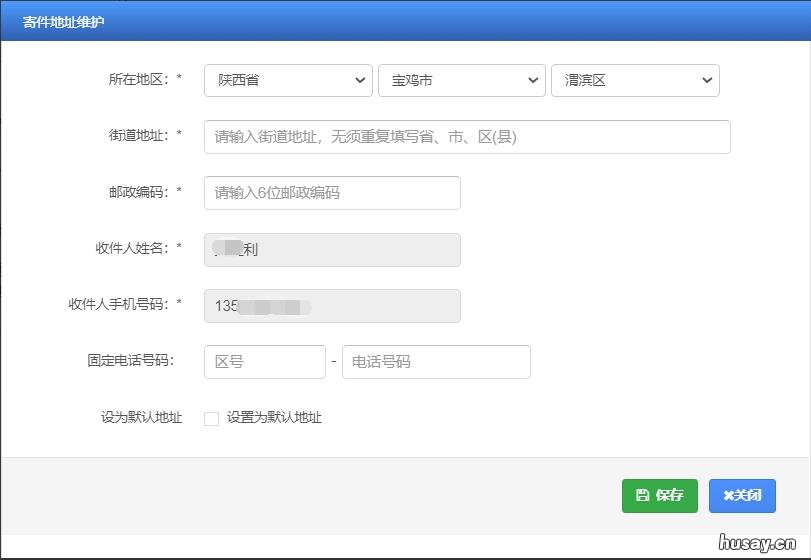Click the blue 关闭 close button
Screen dimensions: 811x560
coord(742,495)
